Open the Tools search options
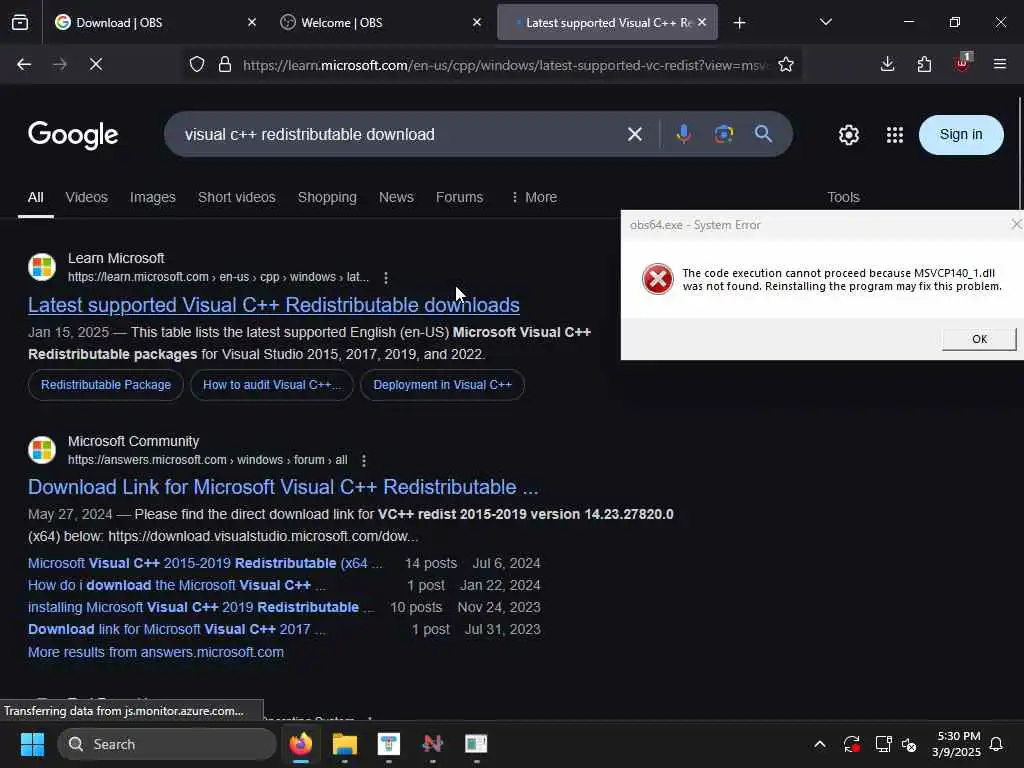1024x768 pixels. click(x=843, y=197)
